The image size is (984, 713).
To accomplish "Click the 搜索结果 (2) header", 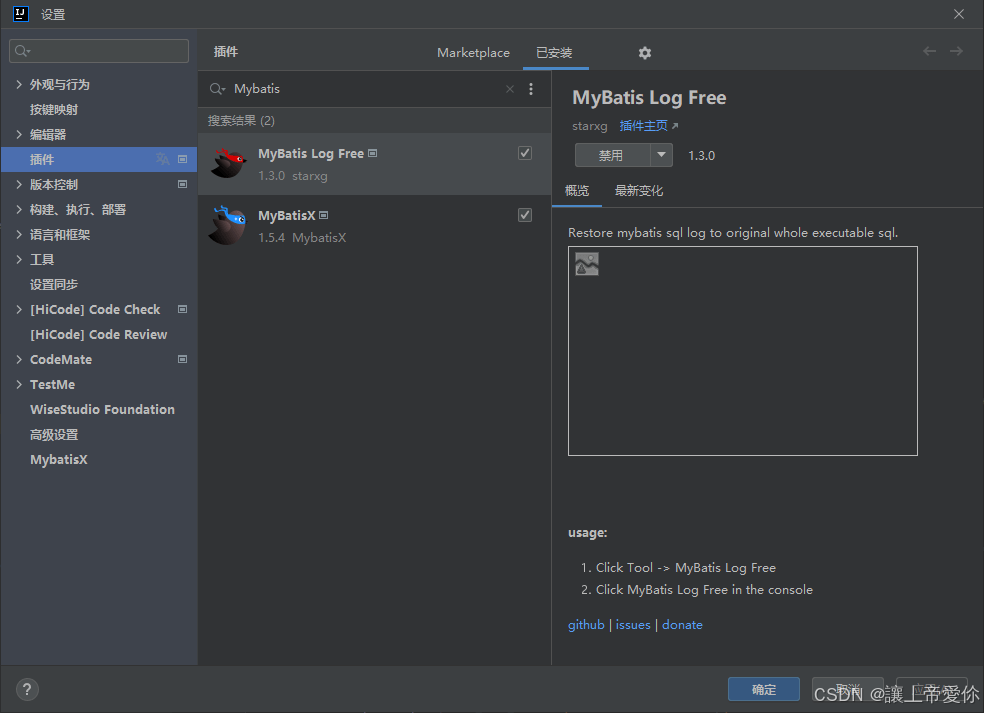I will 241,121.
